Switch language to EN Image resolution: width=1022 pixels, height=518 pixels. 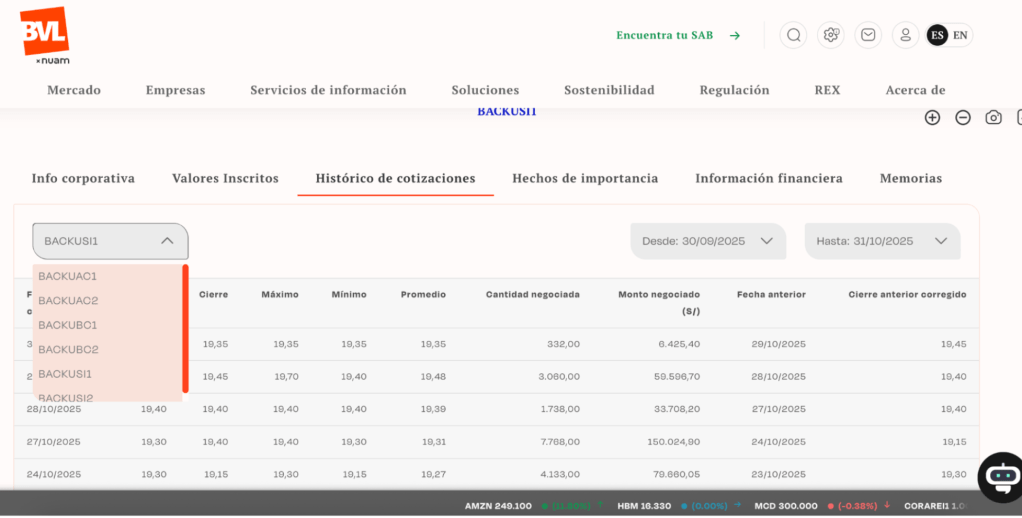coord(960,35)
